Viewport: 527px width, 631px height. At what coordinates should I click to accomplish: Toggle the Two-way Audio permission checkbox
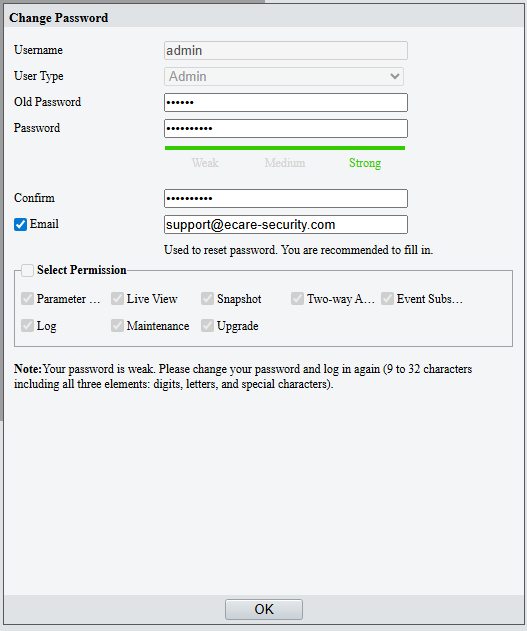pyautogui.click(x=298, y=299)
